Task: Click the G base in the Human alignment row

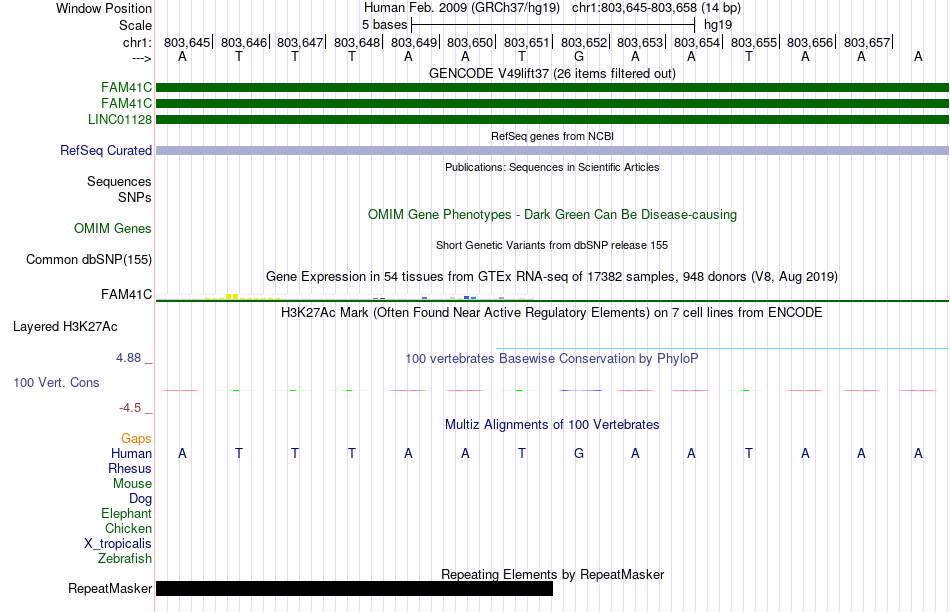Action: (579, 453)
